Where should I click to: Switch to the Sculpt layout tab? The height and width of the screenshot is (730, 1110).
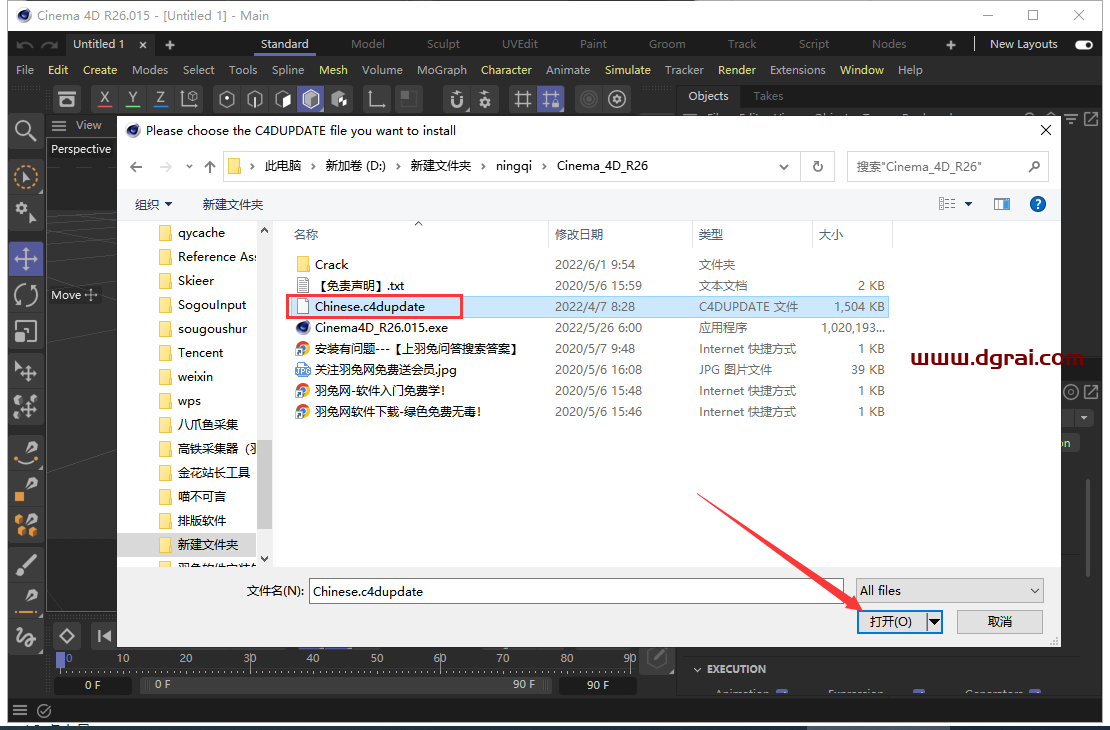click(x=443, y=44)
